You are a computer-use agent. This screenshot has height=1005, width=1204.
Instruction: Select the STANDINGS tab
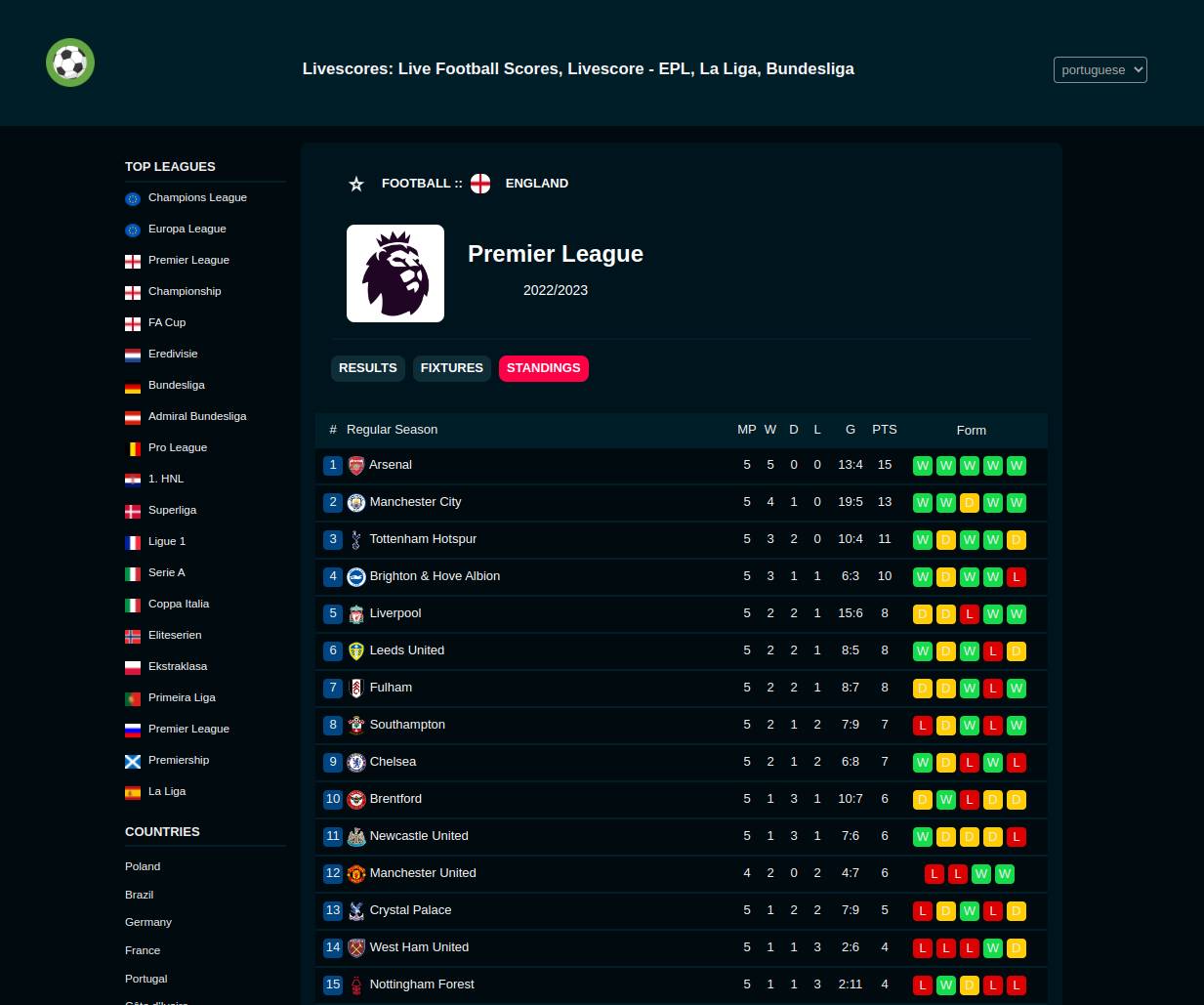coord(544,368)
